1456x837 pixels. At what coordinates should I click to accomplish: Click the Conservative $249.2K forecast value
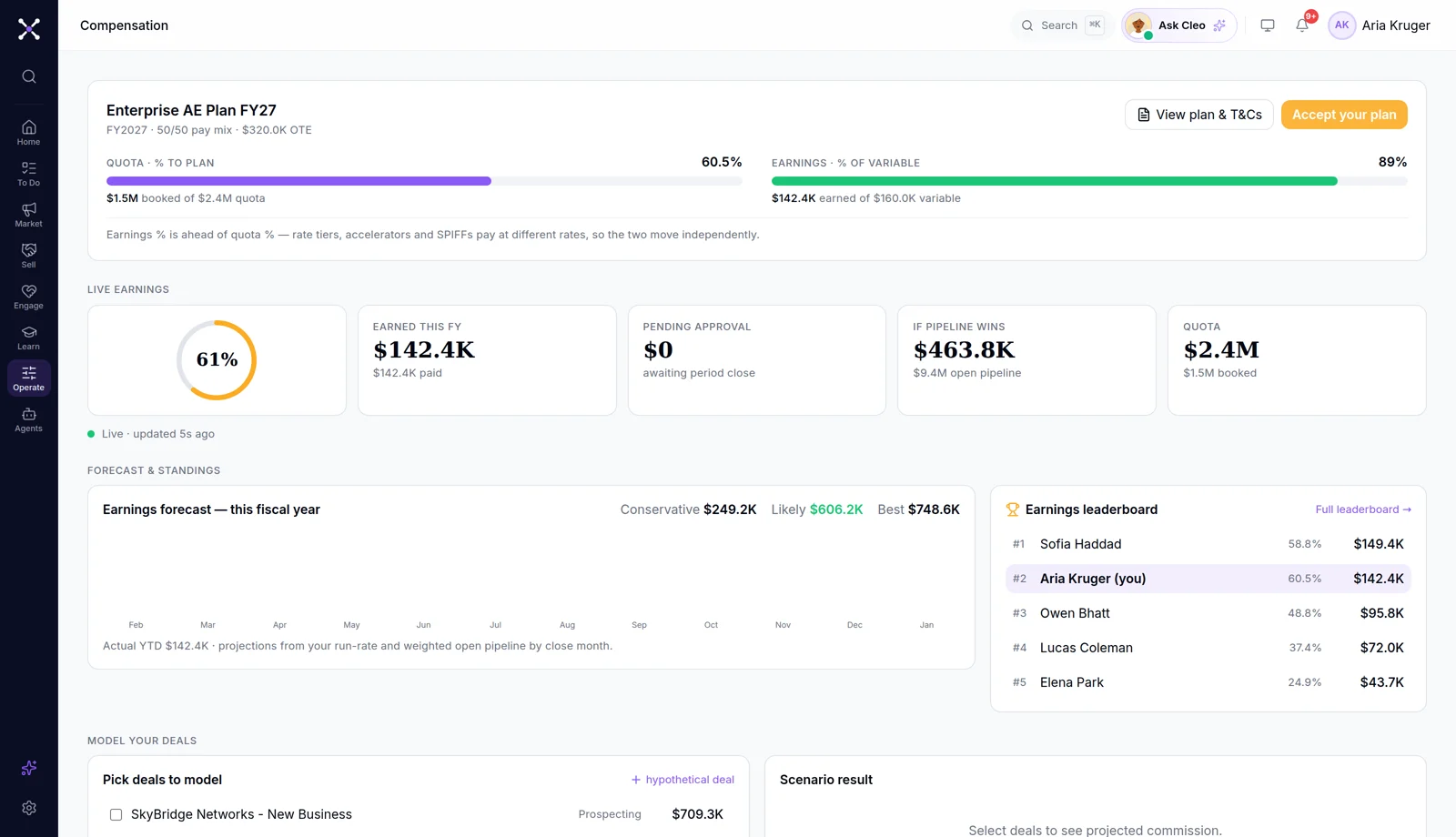click(689, 509)
